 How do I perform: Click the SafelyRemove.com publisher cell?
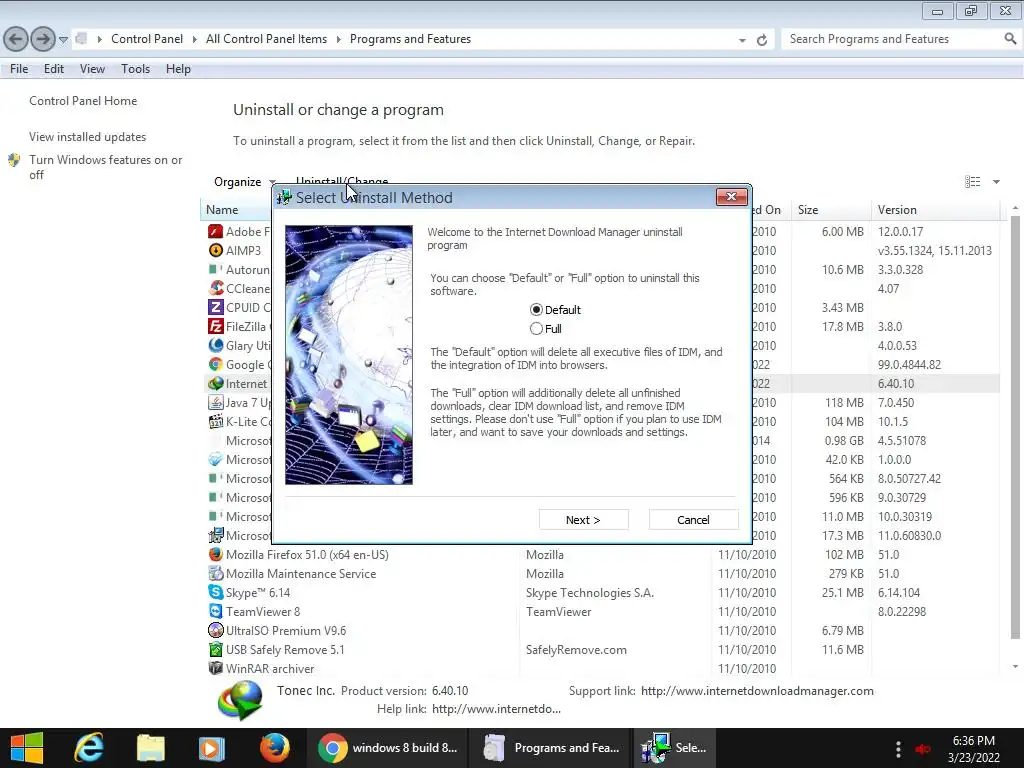pyautogui.click(x=576, y=650)
